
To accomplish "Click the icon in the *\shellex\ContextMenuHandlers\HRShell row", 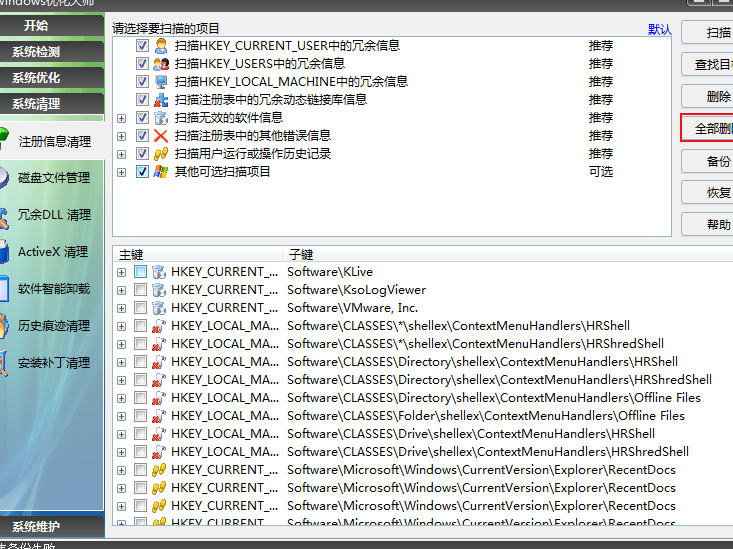I will [x=159, y=326].
